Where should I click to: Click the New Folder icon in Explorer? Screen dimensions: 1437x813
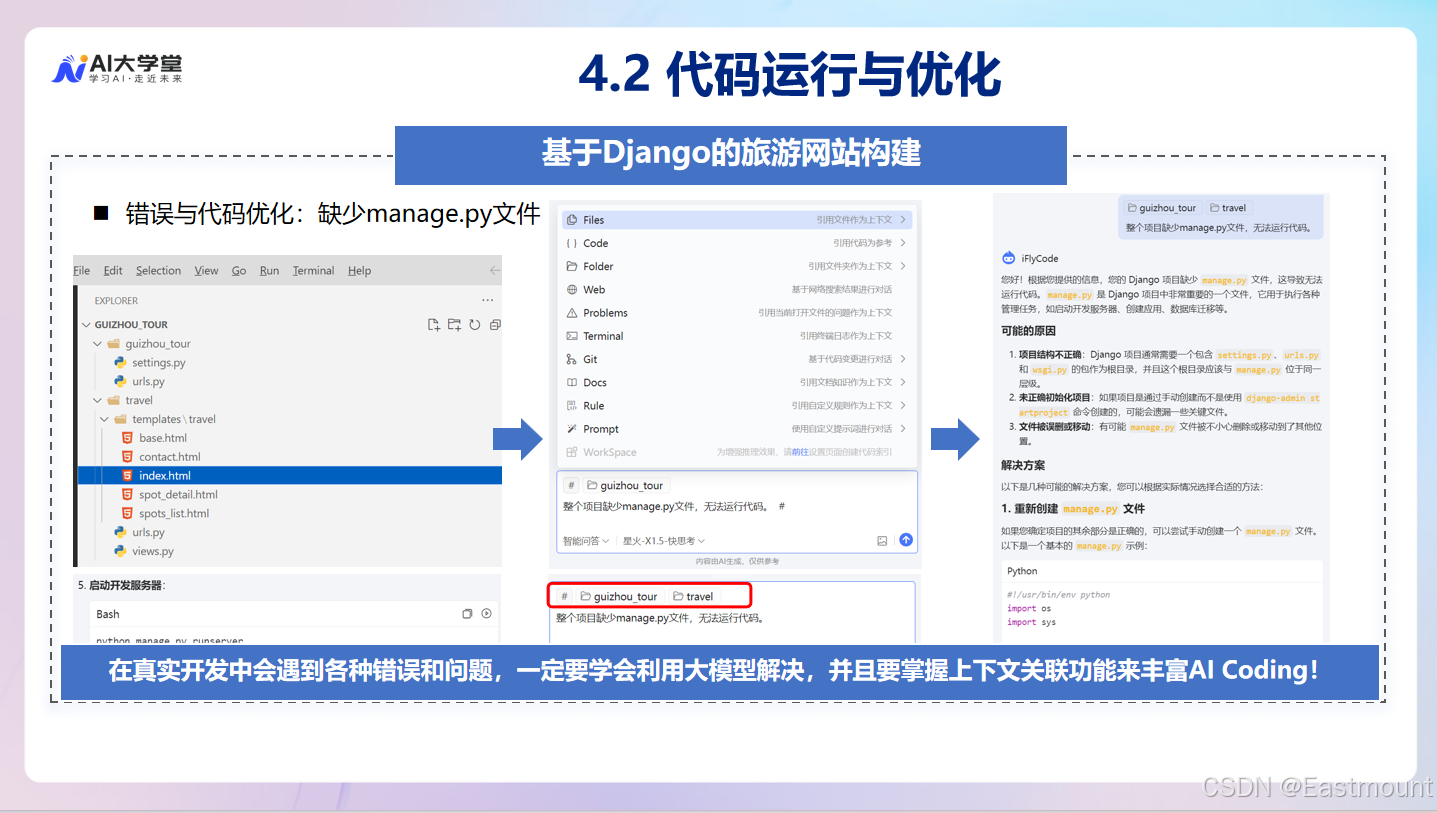(x=453, y=324)
